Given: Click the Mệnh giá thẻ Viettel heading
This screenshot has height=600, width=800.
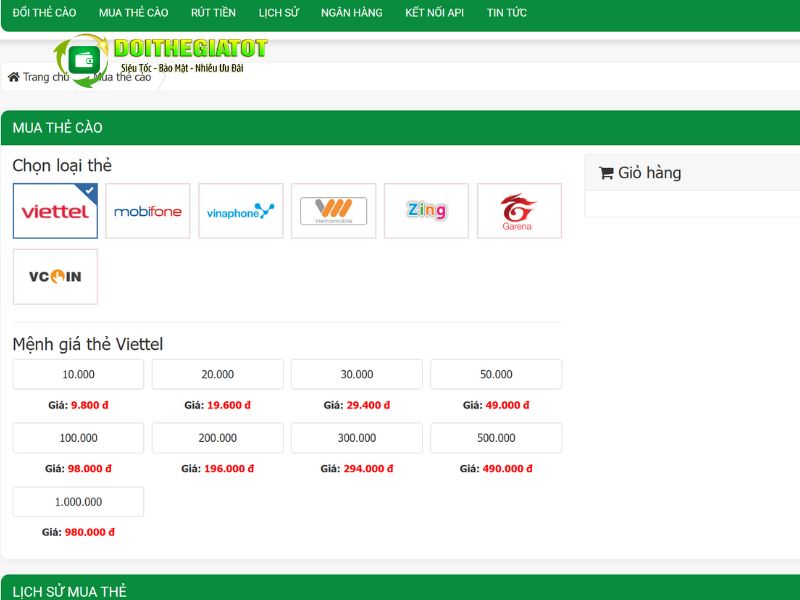Looking at the screenshot, I should (88, 344).
